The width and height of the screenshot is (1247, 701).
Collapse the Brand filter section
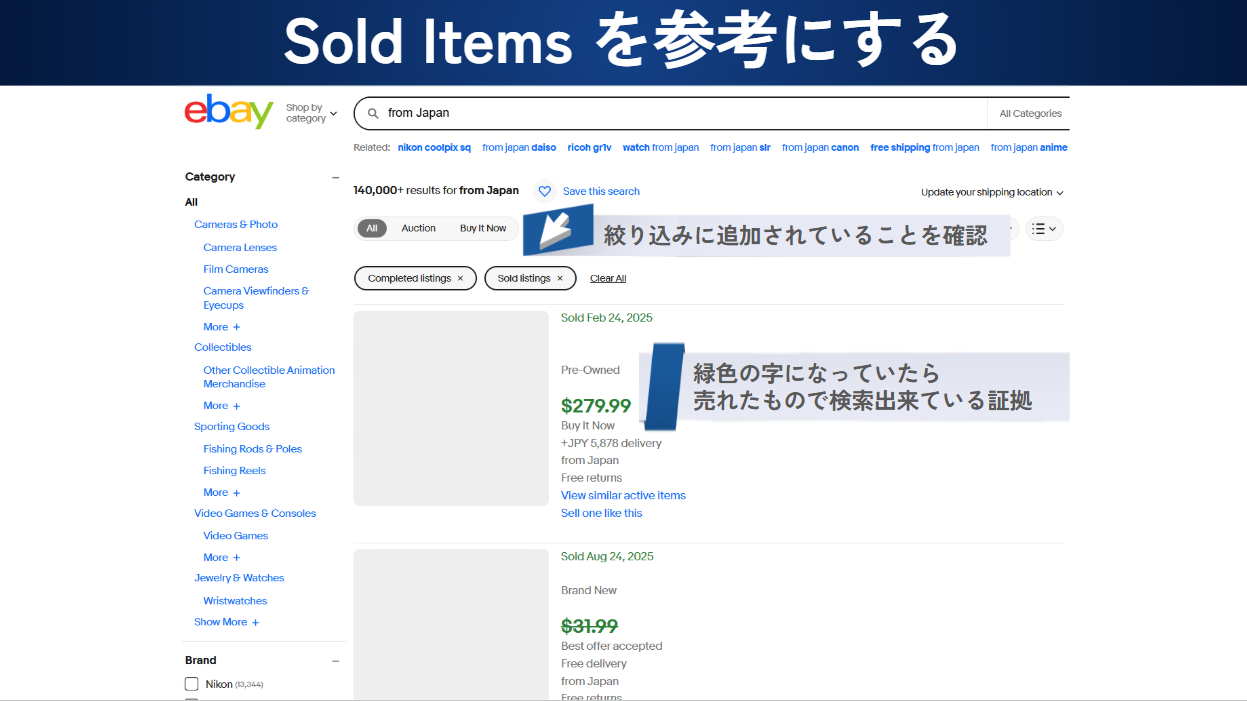pyautogui.click(x=335, y=660)
